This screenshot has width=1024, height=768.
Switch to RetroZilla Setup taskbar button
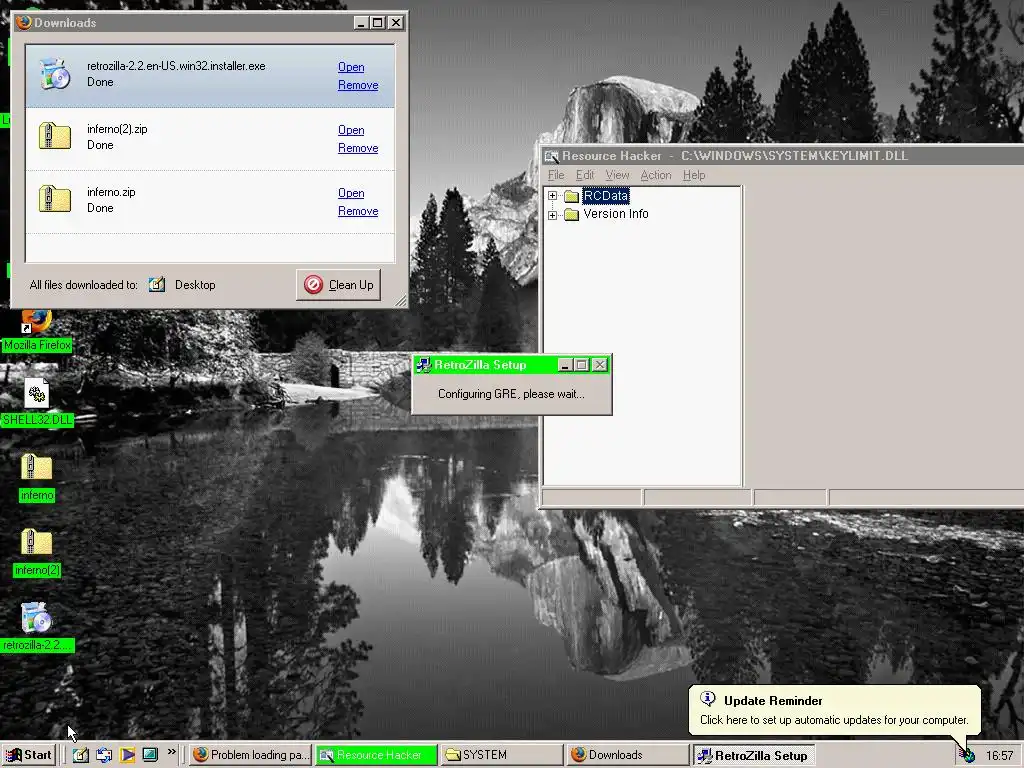tap(753, 755)
